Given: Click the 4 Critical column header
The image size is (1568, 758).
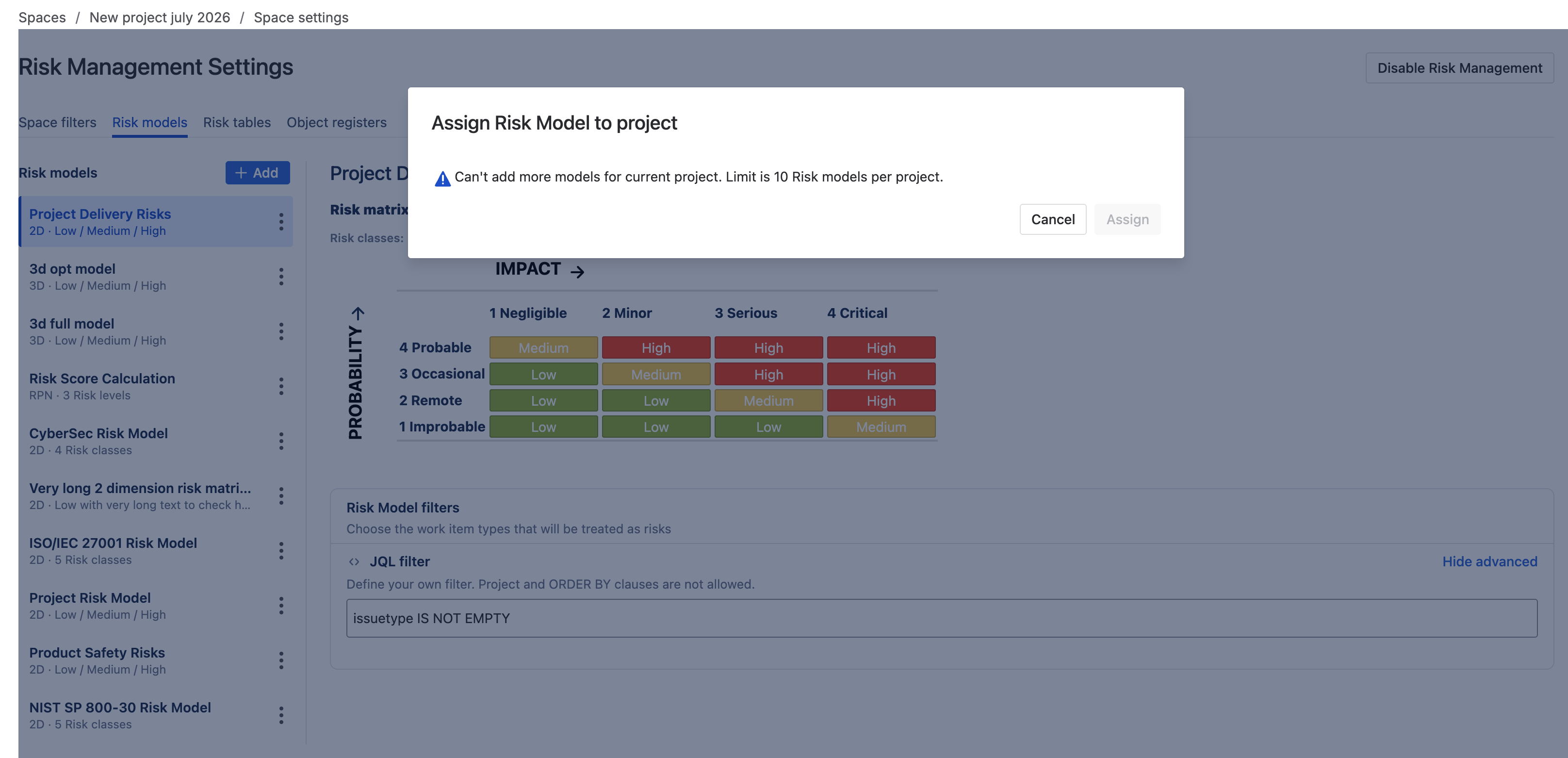Looking at the screenshot, I should (857, 313).
